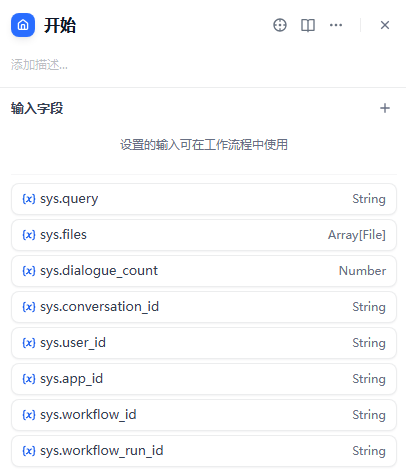Click the 添加描述 description field
The height and width of the screenshot is (471, 406).
coord(203,65)
